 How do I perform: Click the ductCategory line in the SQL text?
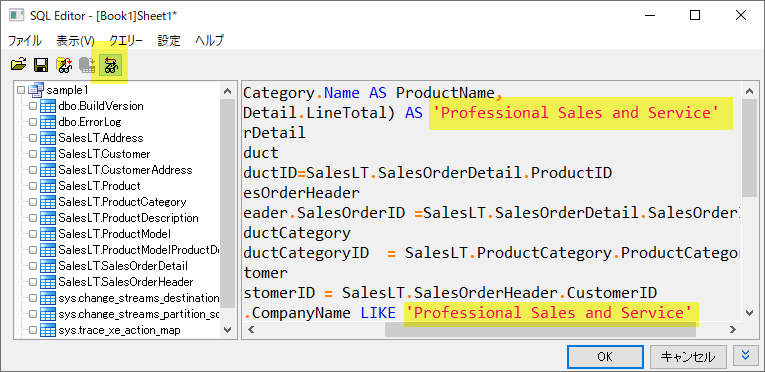(x=297, y=233)
